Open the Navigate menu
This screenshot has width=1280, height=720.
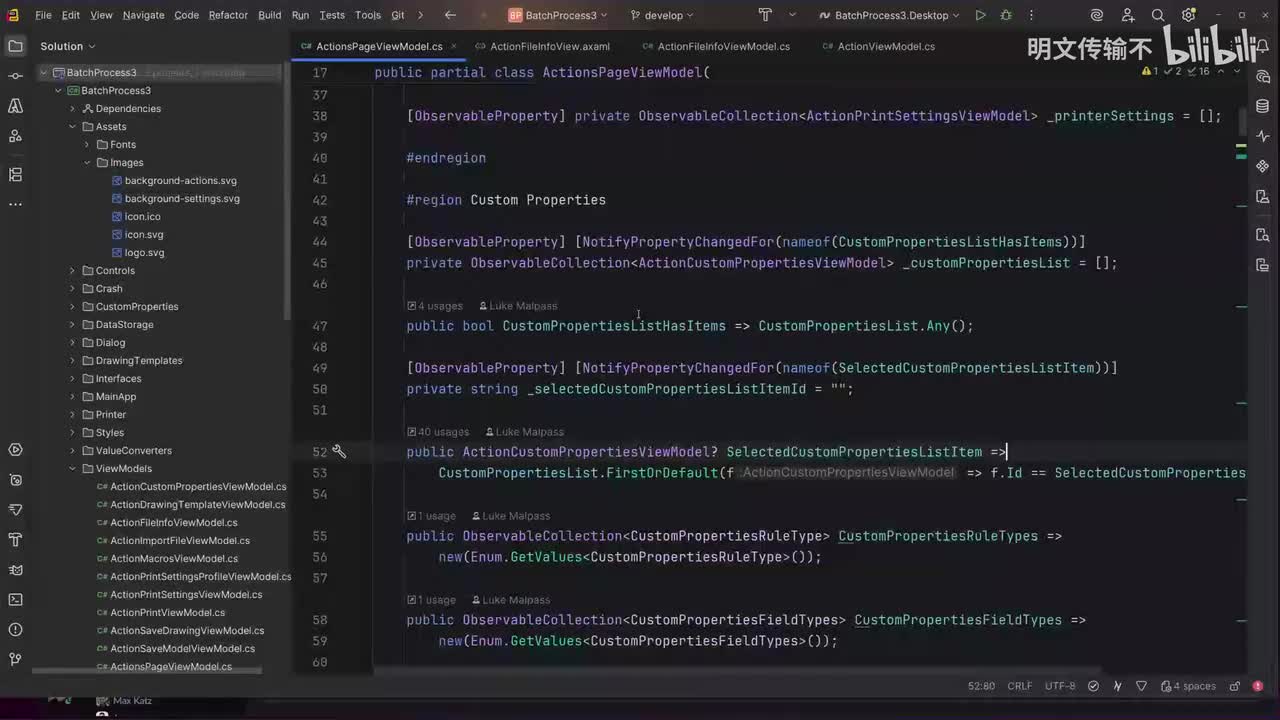coord(144,15)
